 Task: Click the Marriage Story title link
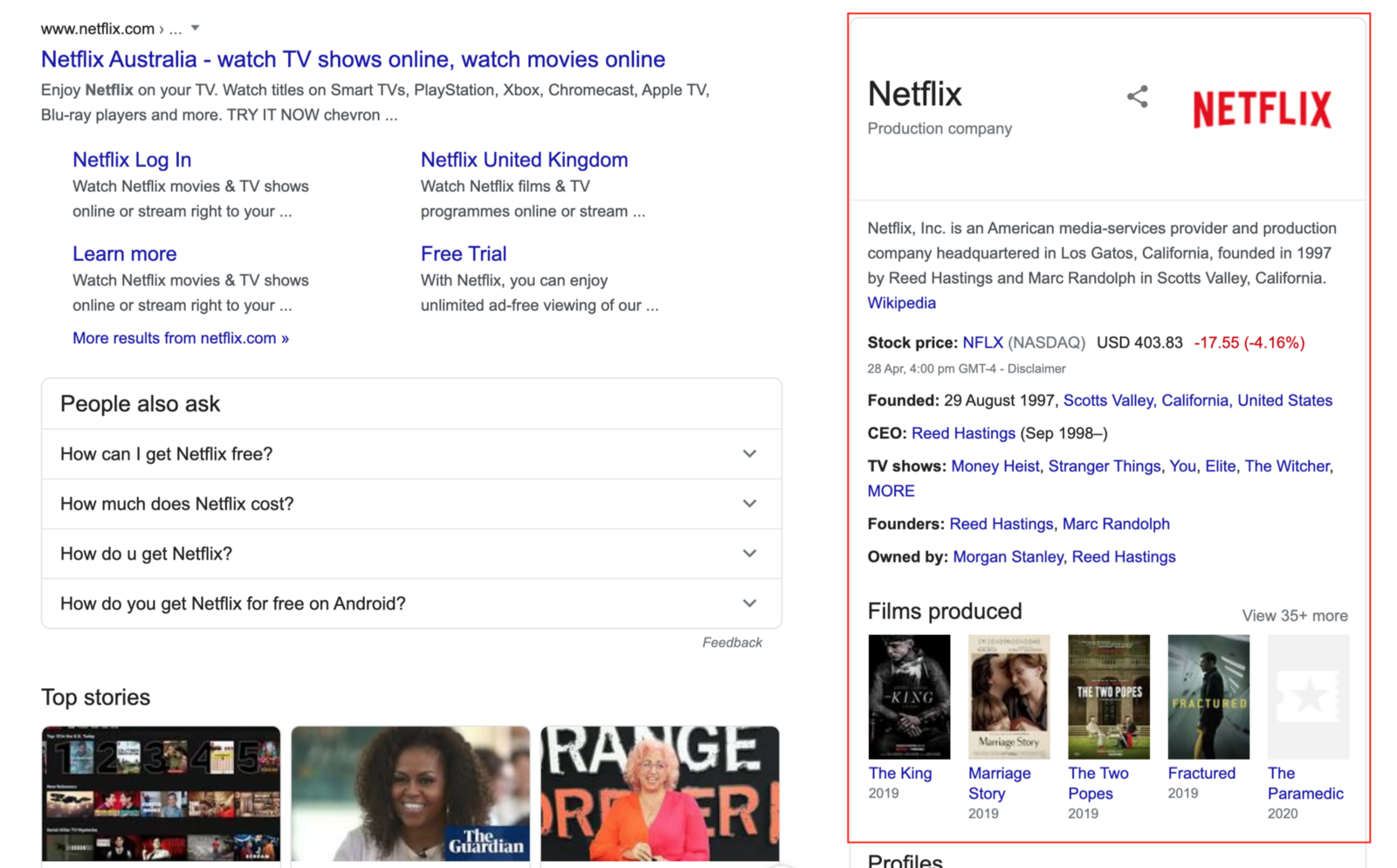[999, 783]
